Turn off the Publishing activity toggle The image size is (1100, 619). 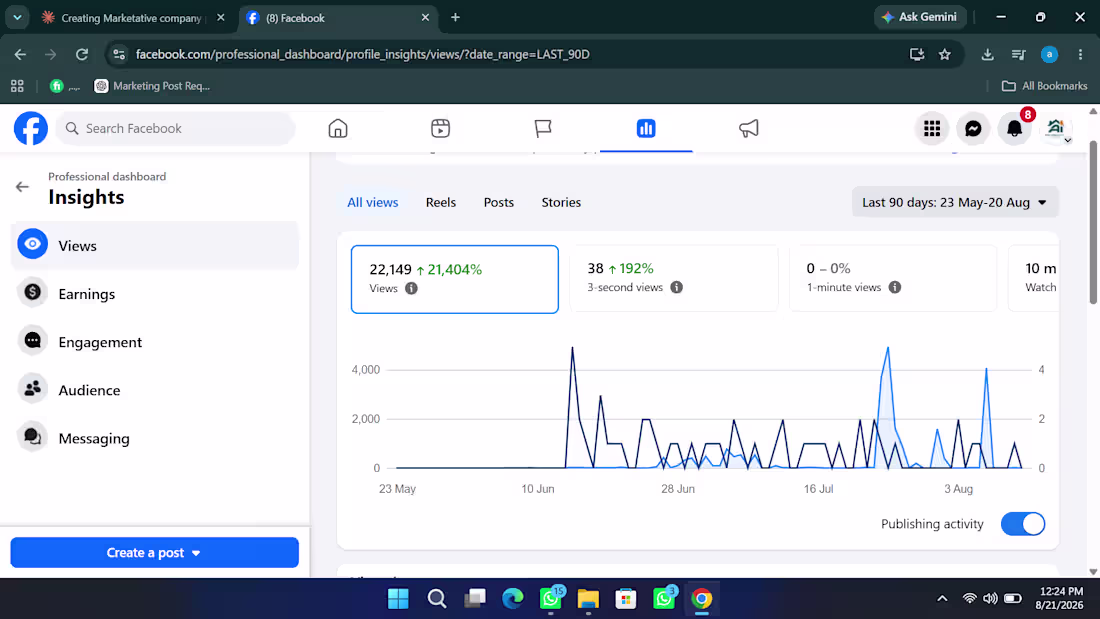pyautogui.click(x=1023, y=524)
